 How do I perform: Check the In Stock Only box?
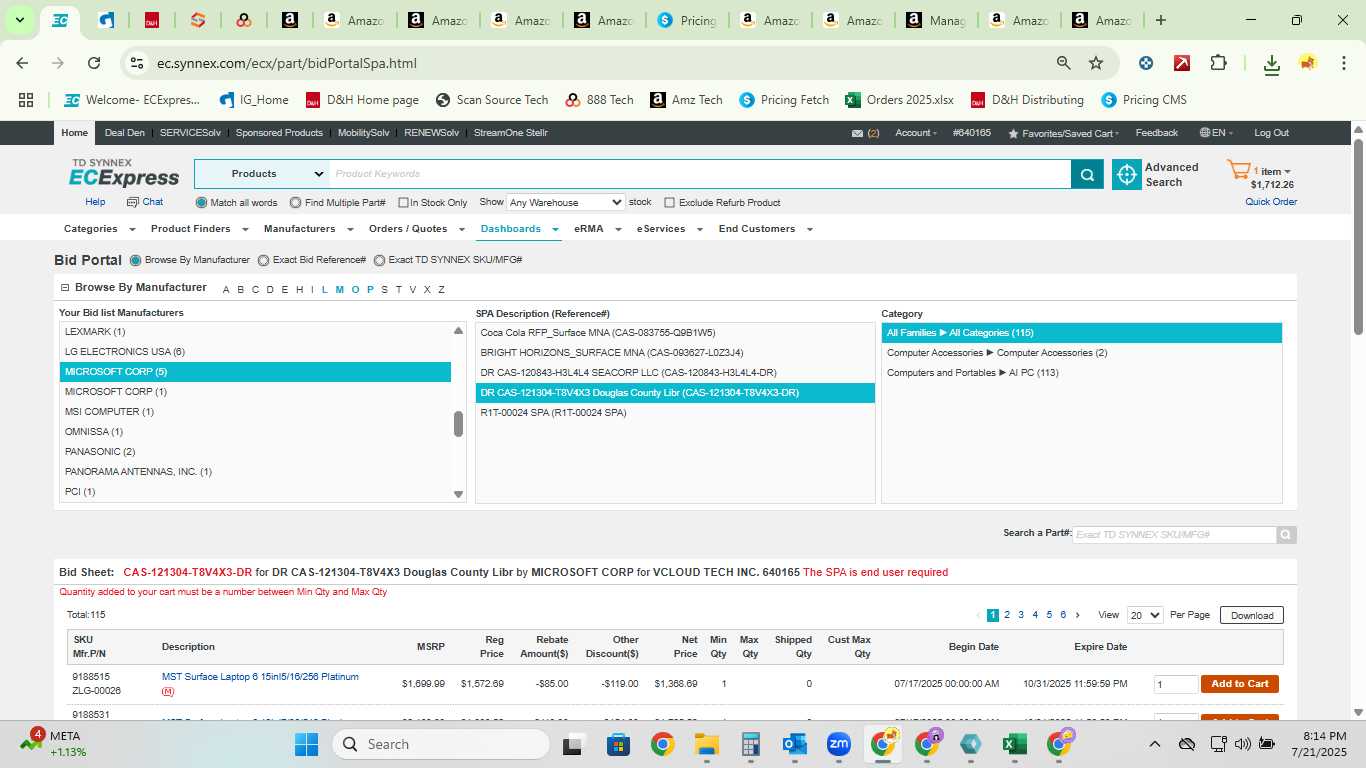point(403,203)
